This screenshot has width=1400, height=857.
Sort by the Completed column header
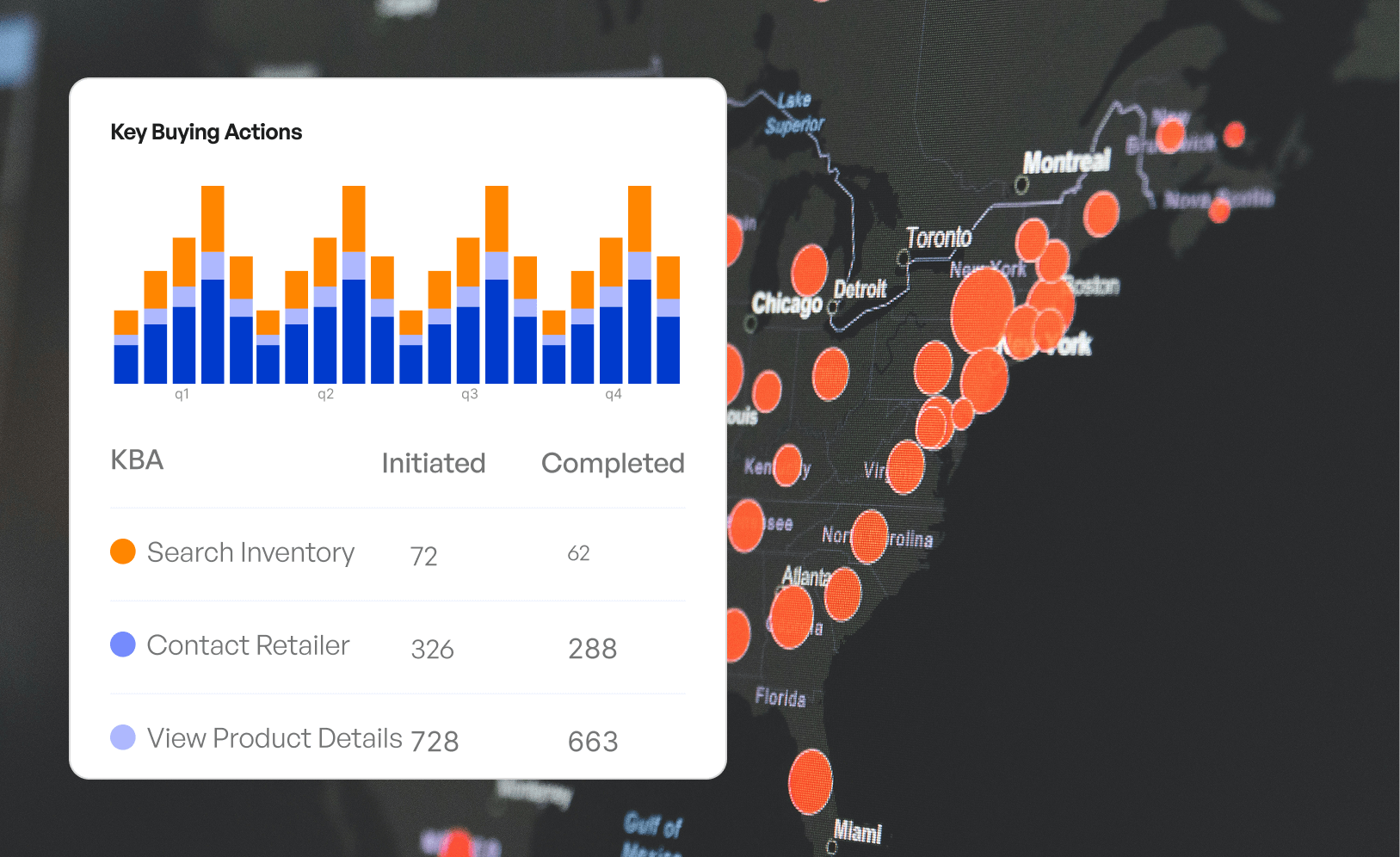click(612, 463)
